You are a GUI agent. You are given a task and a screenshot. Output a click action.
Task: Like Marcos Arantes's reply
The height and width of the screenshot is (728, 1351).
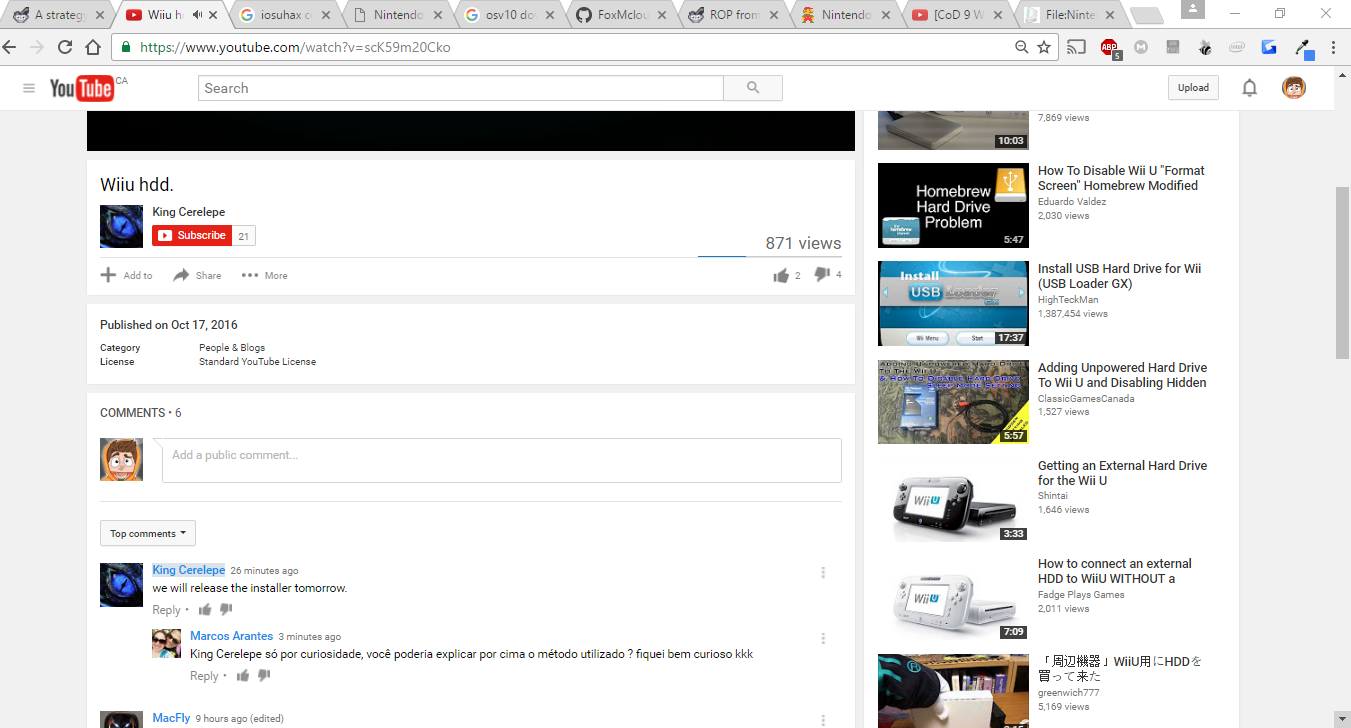(x=243, y=675)
